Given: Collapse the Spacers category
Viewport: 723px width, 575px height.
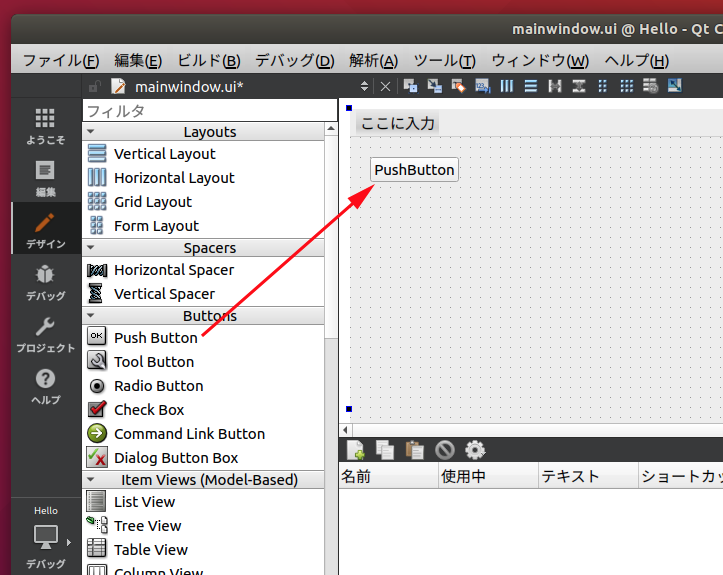Looking at the screenshot, I should click(x=91, y=248).
